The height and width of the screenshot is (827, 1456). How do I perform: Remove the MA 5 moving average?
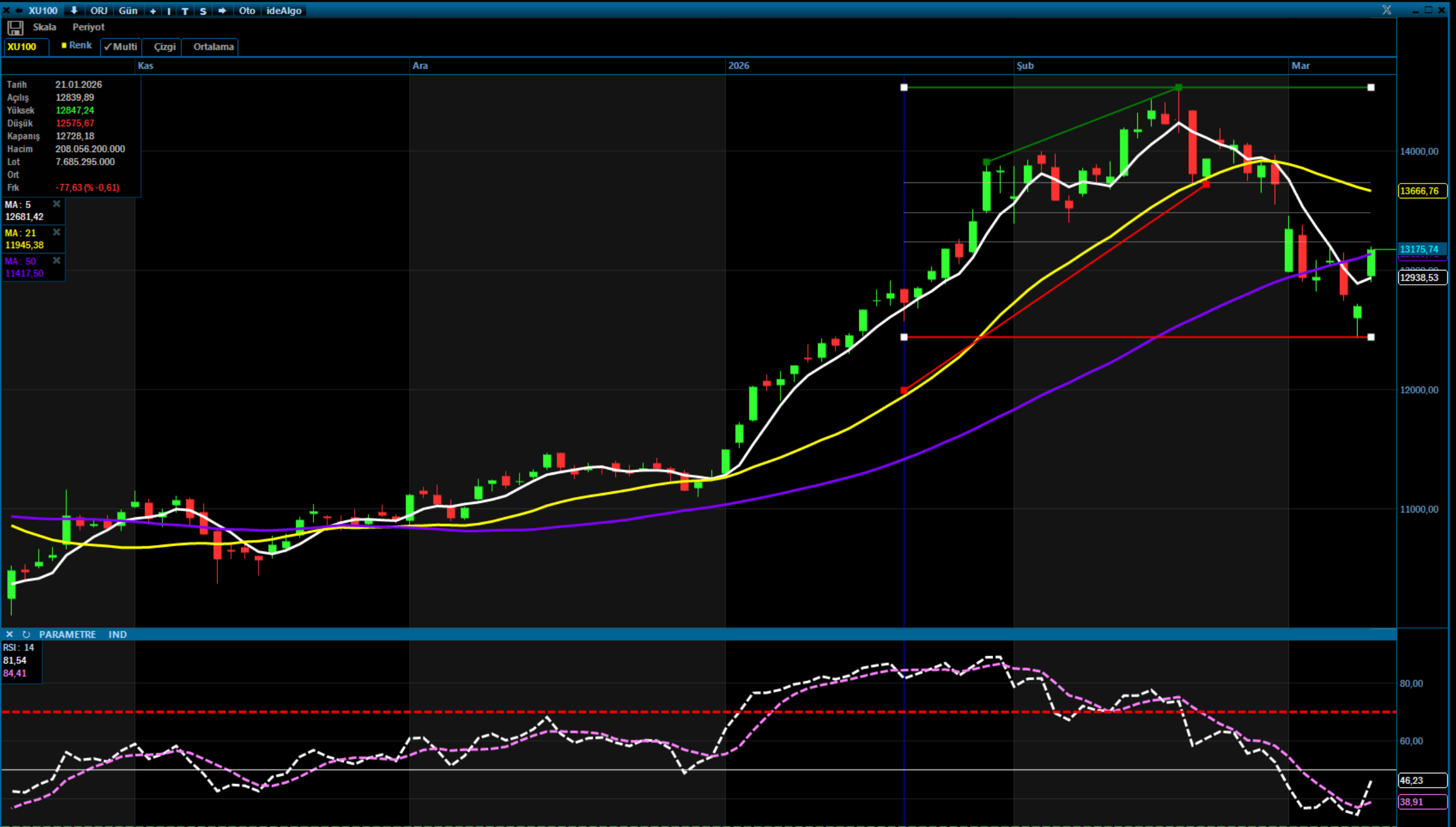[57, 204]
